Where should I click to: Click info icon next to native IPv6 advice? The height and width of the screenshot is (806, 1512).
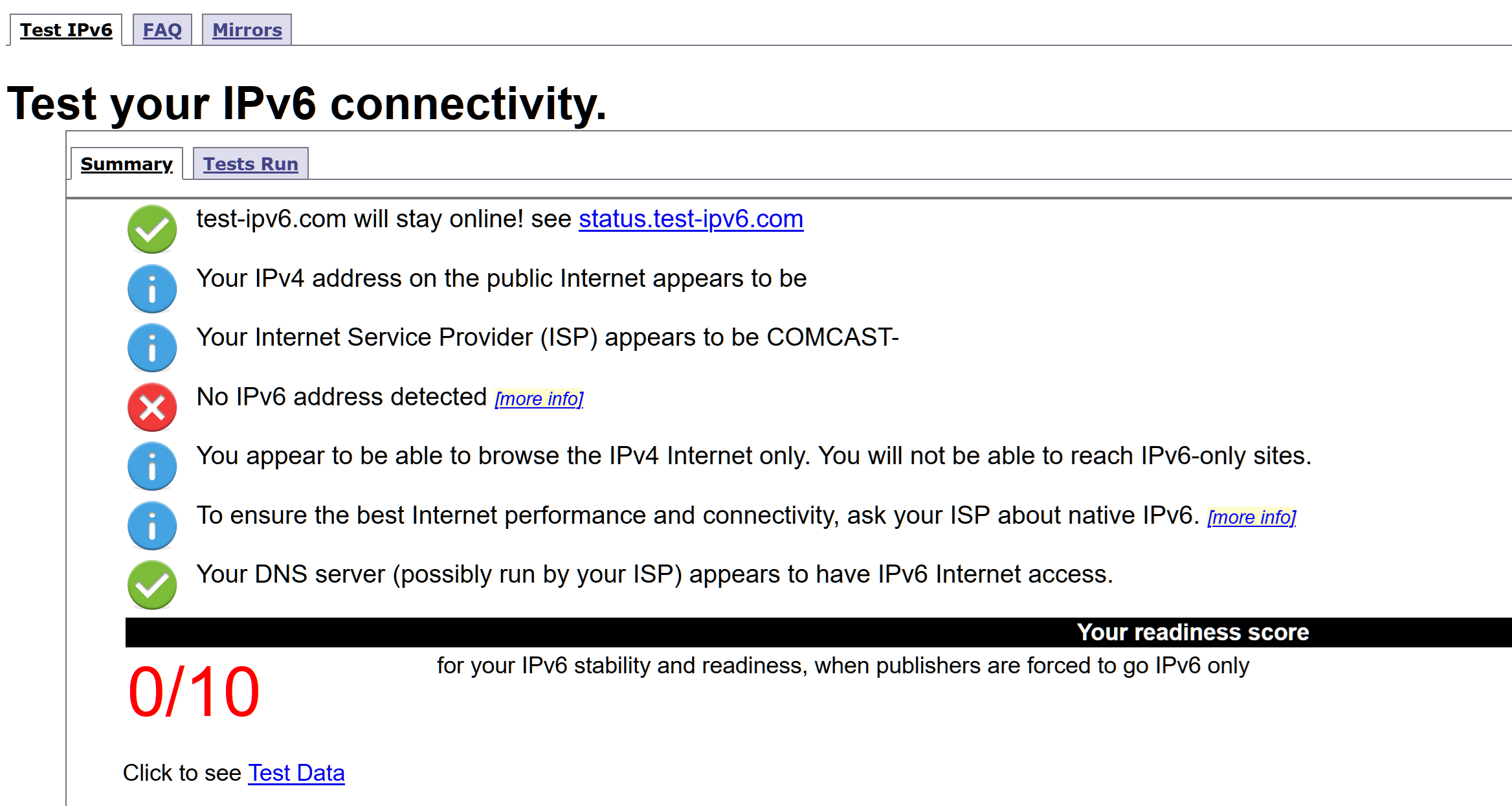coord(152,526)
